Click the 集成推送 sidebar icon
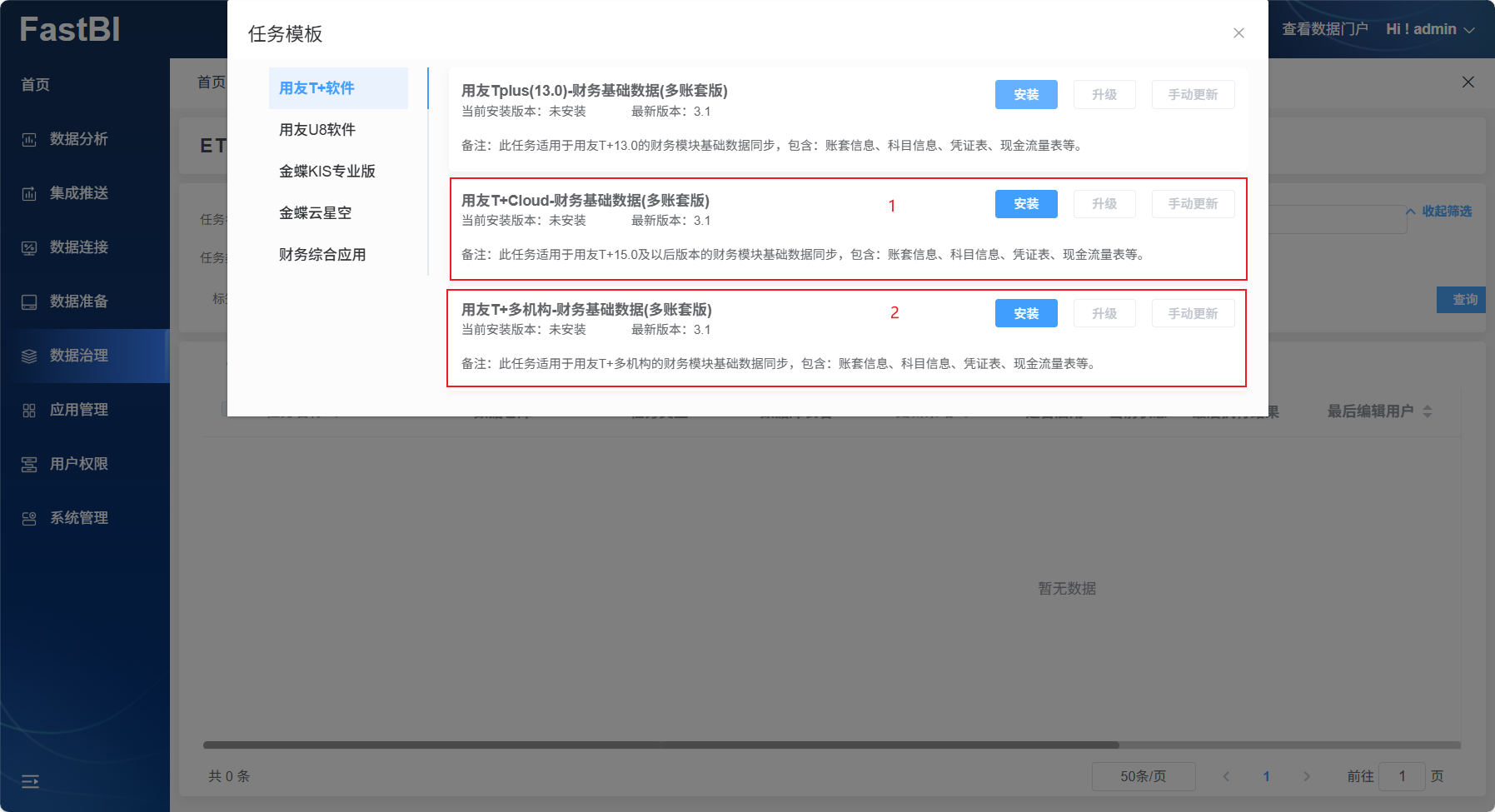The height and width of the screenshot is (812, 1495). [x=29, y=194]
